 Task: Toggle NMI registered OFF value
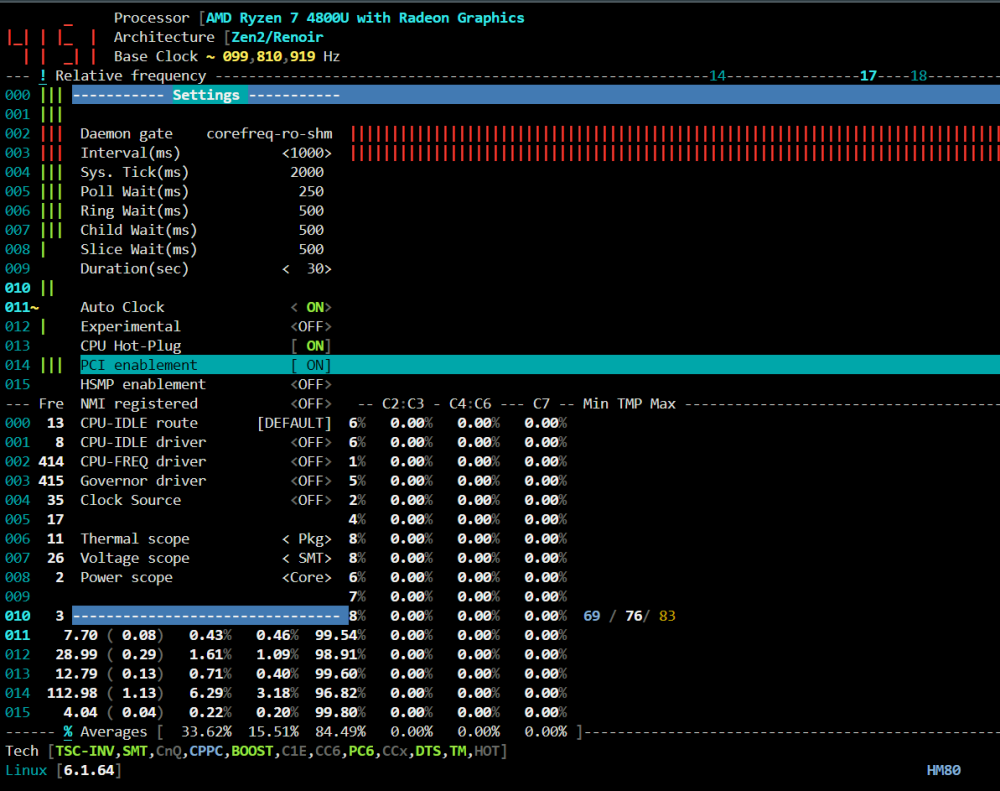point(311,404)
